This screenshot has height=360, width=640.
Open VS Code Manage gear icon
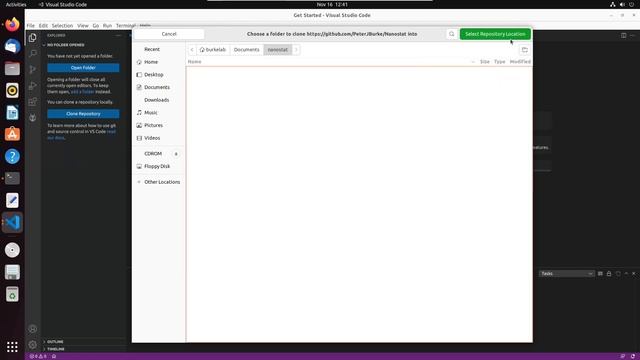pyautogui.click(x=33, y=345)
